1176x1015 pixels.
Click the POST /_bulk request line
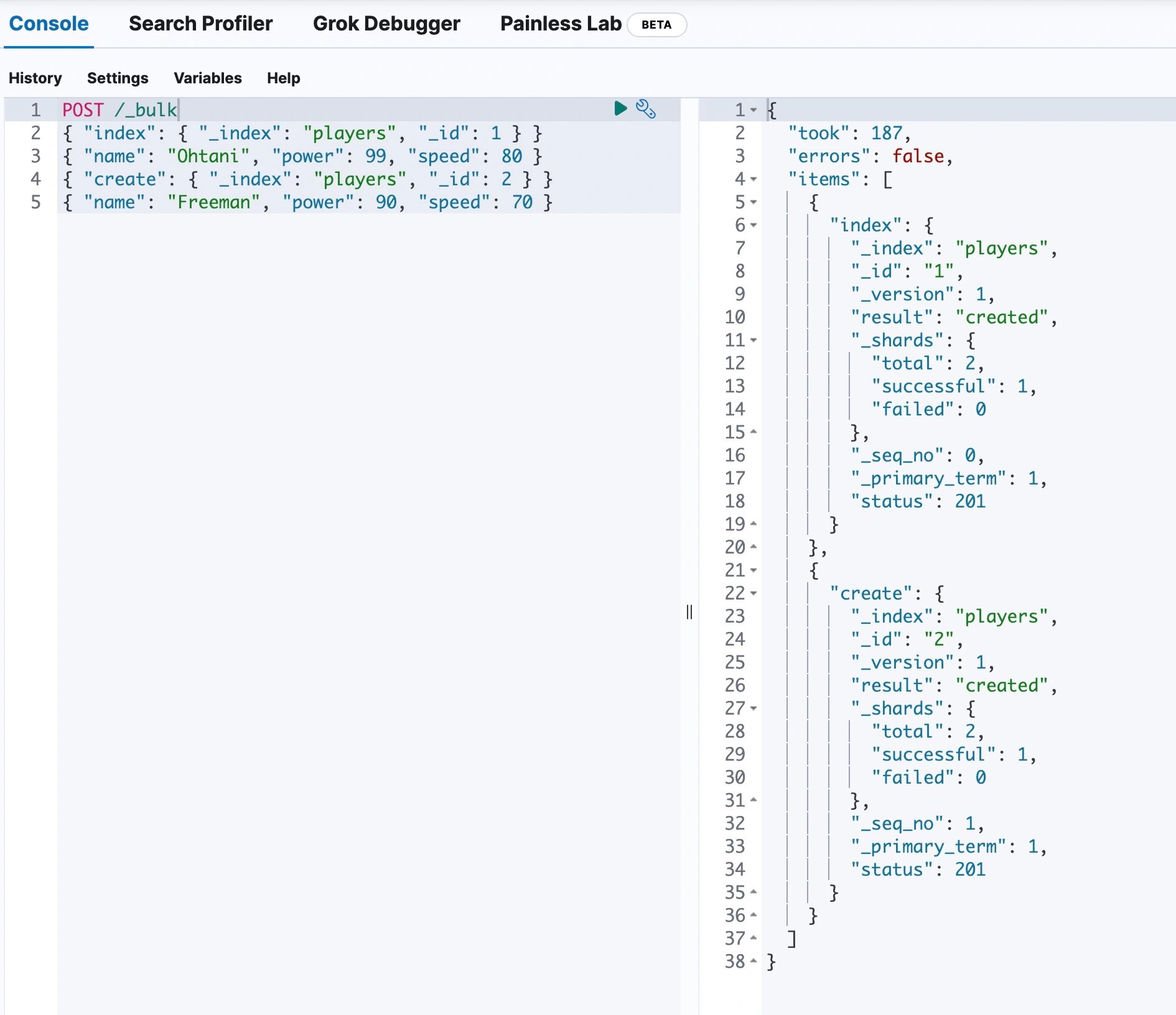118,109
